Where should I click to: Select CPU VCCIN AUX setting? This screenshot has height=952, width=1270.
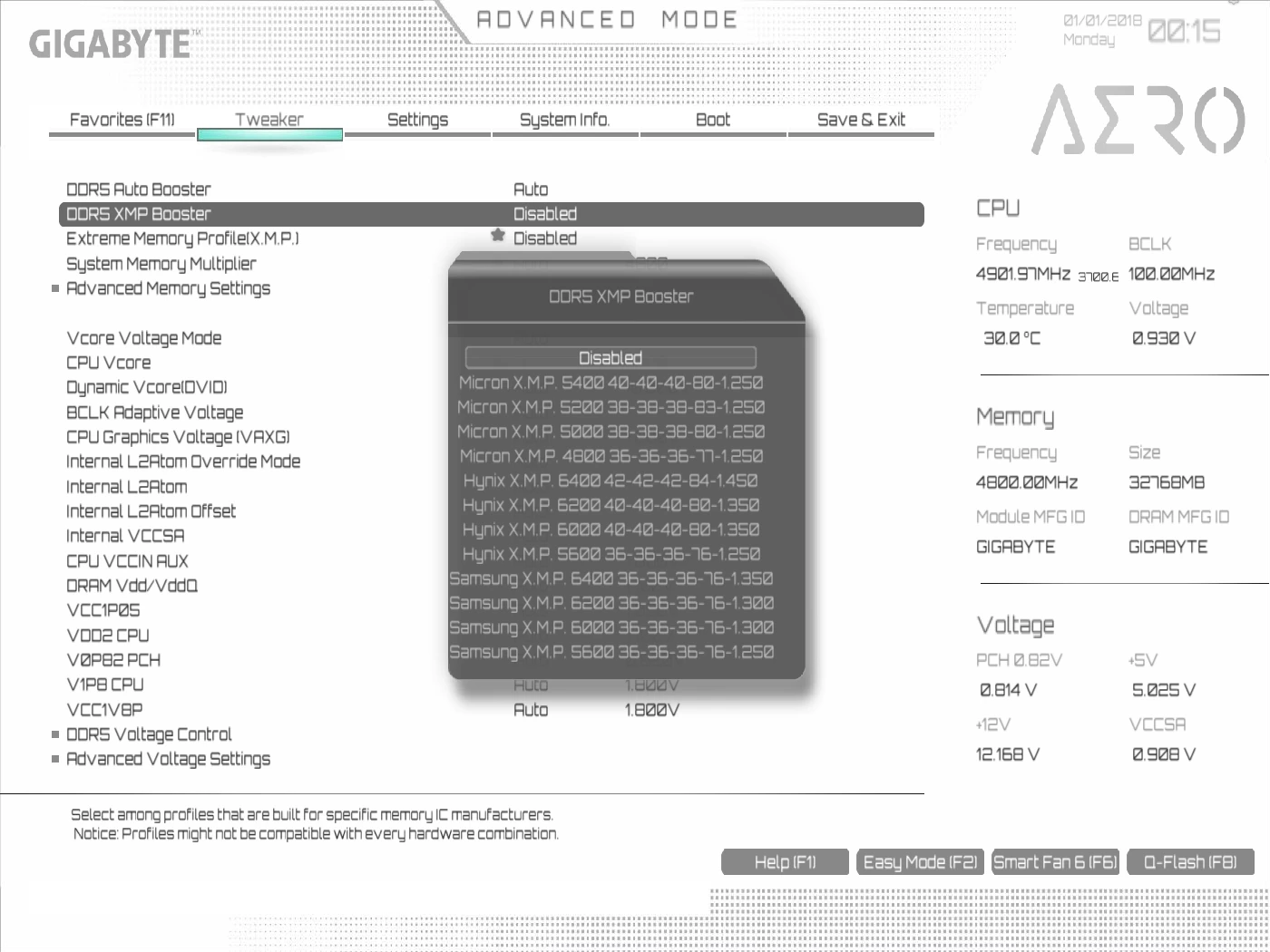(128, 561)
